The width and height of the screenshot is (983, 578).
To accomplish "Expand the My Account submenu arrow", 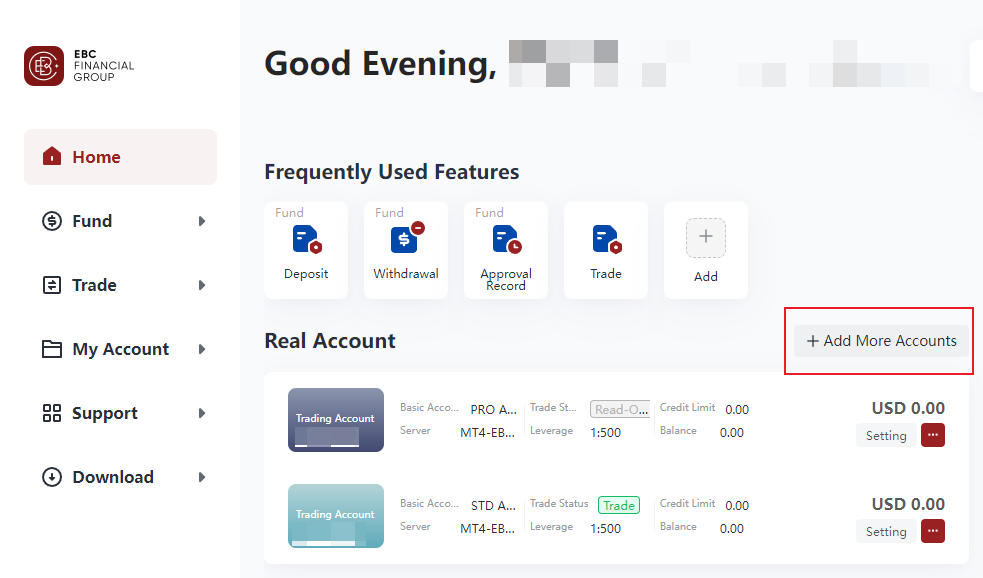I will (202, 349).
